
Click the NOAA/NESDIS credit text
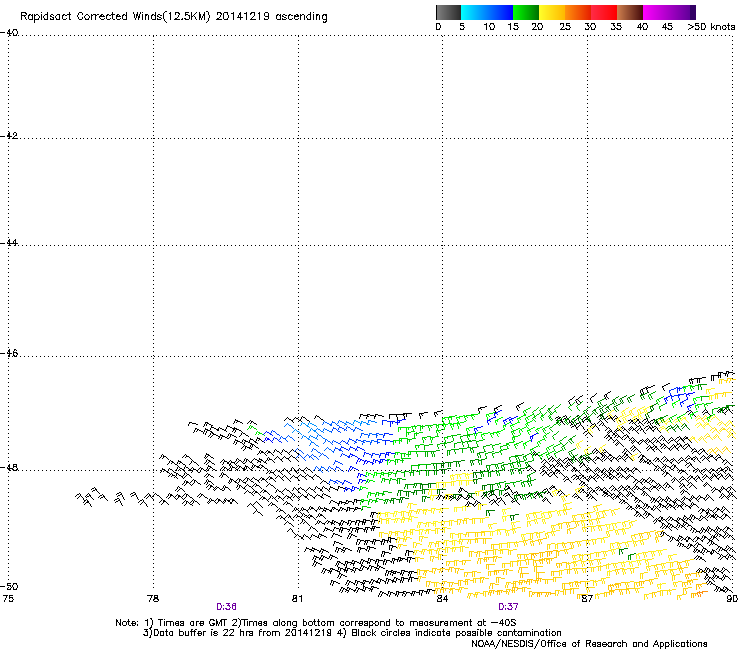[589, 644]
